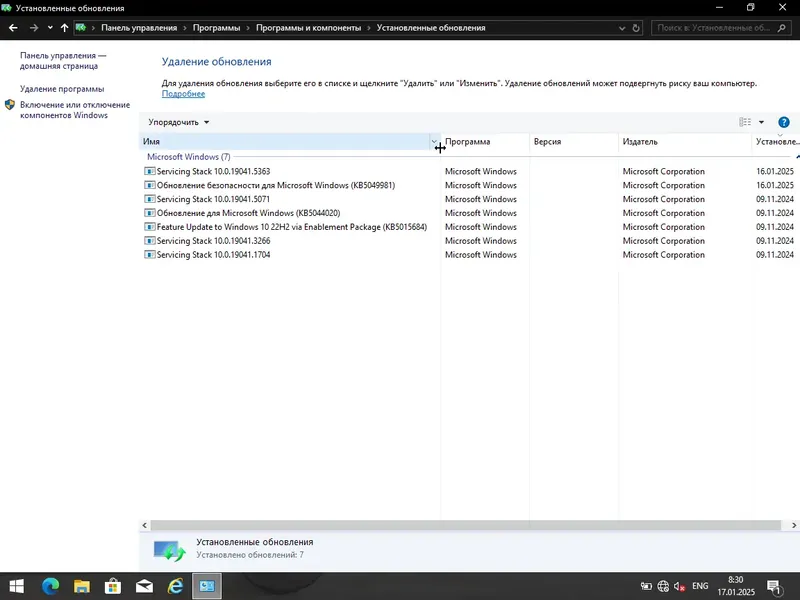Open Включение или отключение компонентов Windows
The image size is (800, 600).
[70, 110]
